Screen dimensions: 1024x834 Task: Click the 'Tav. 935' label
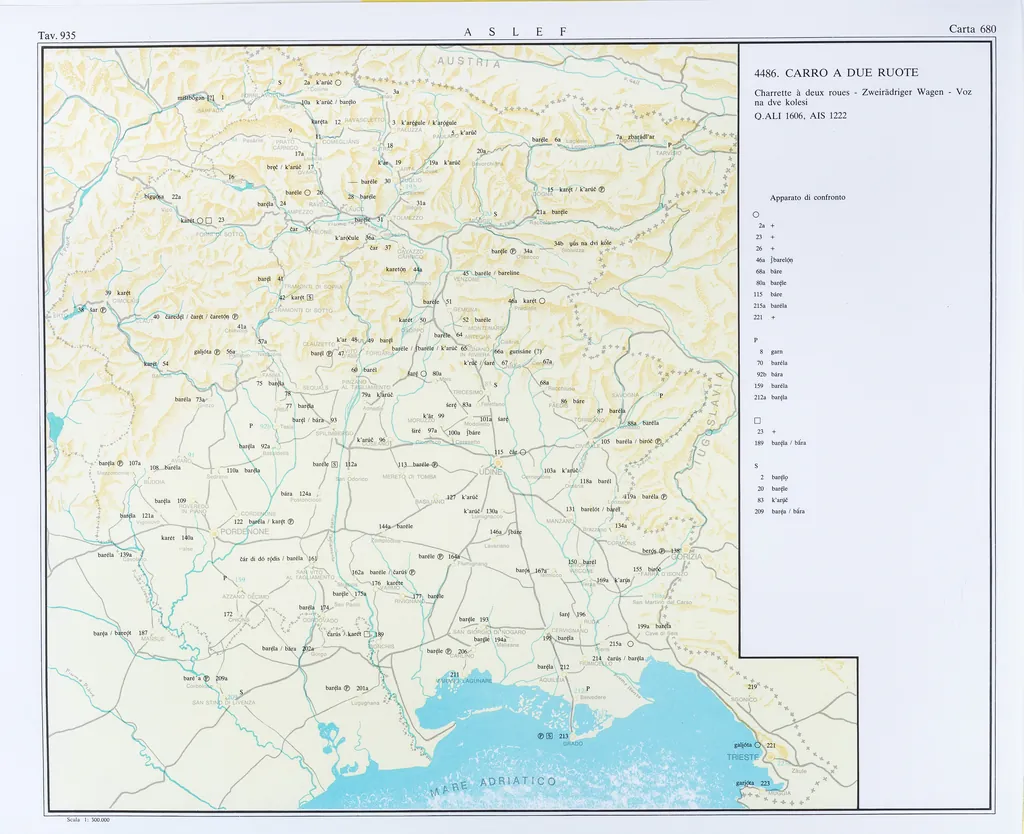coord(57,36)
